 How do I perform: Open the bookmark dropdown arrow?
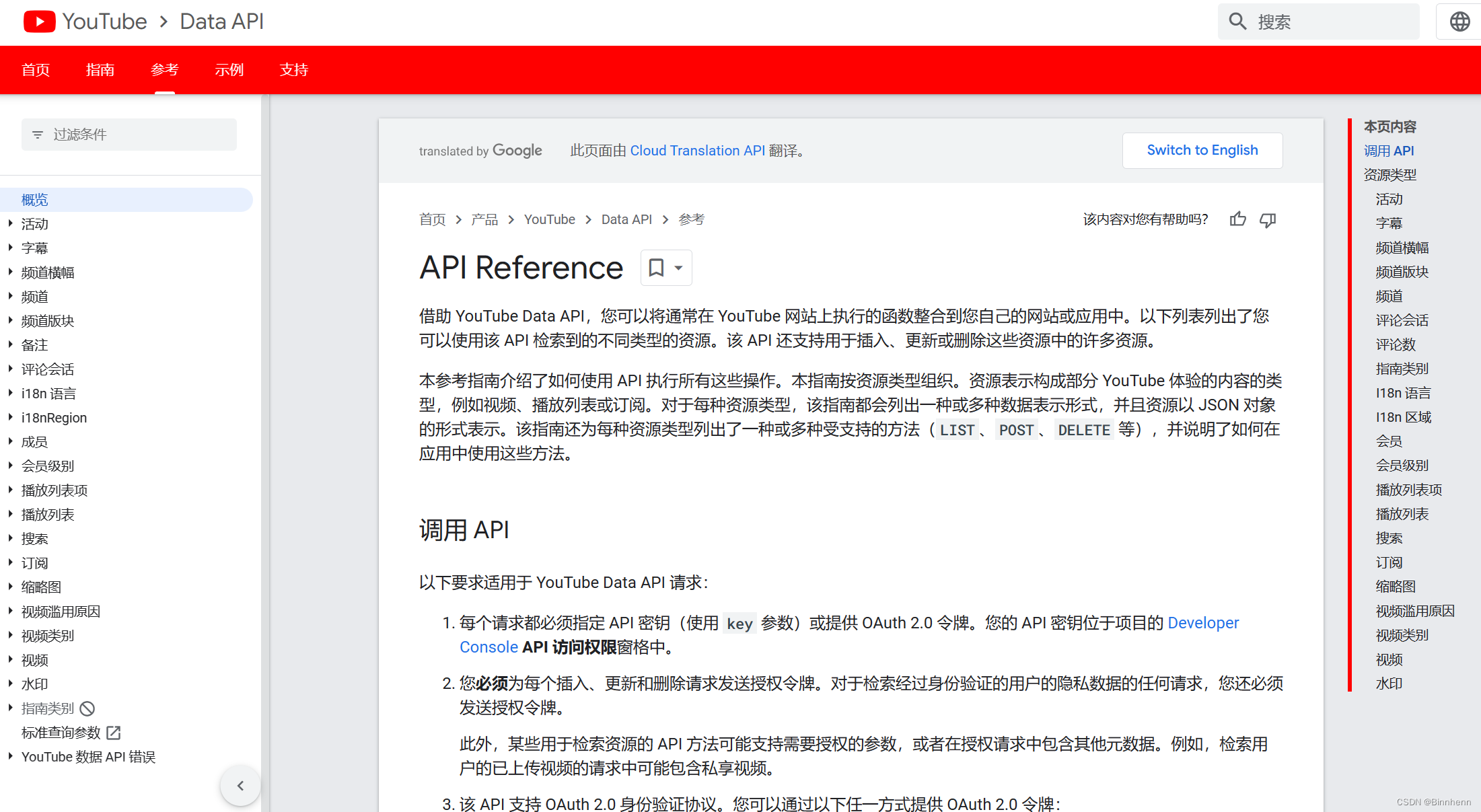(678, 268)
